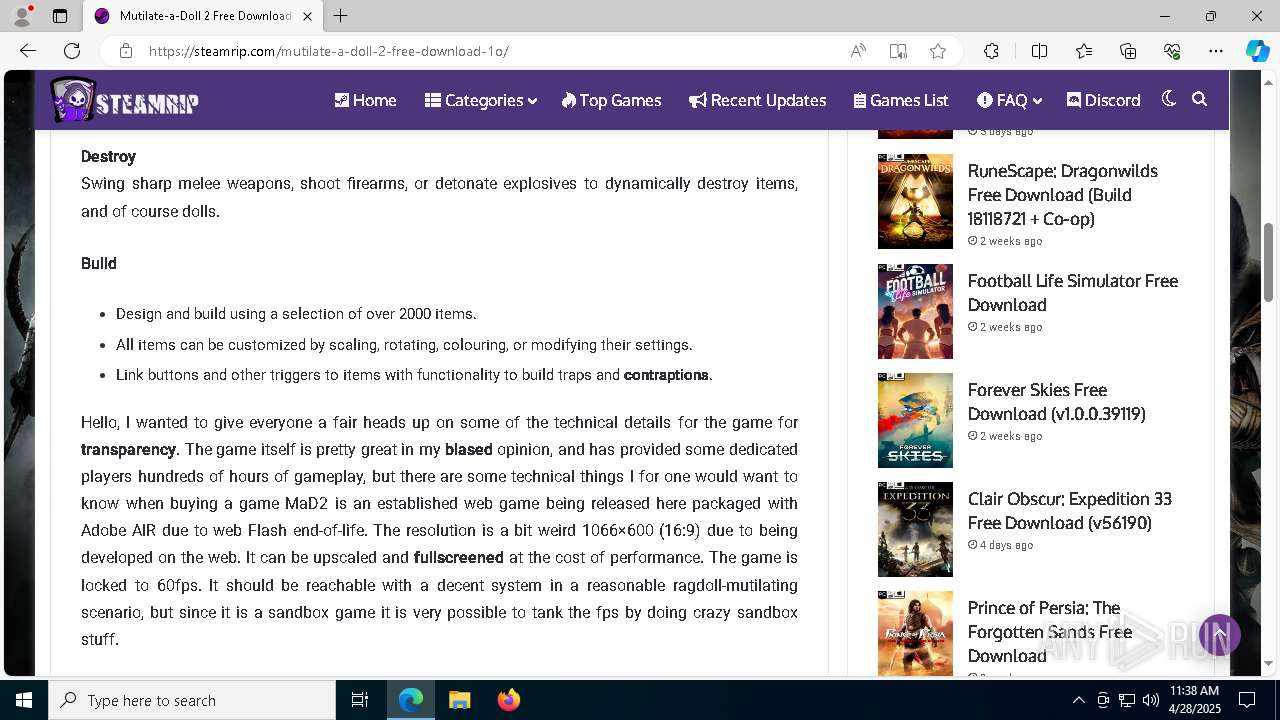This screenshot has height=720, width=1280.
Task: Open the profile avatar icon
Action: coord(22,16)
